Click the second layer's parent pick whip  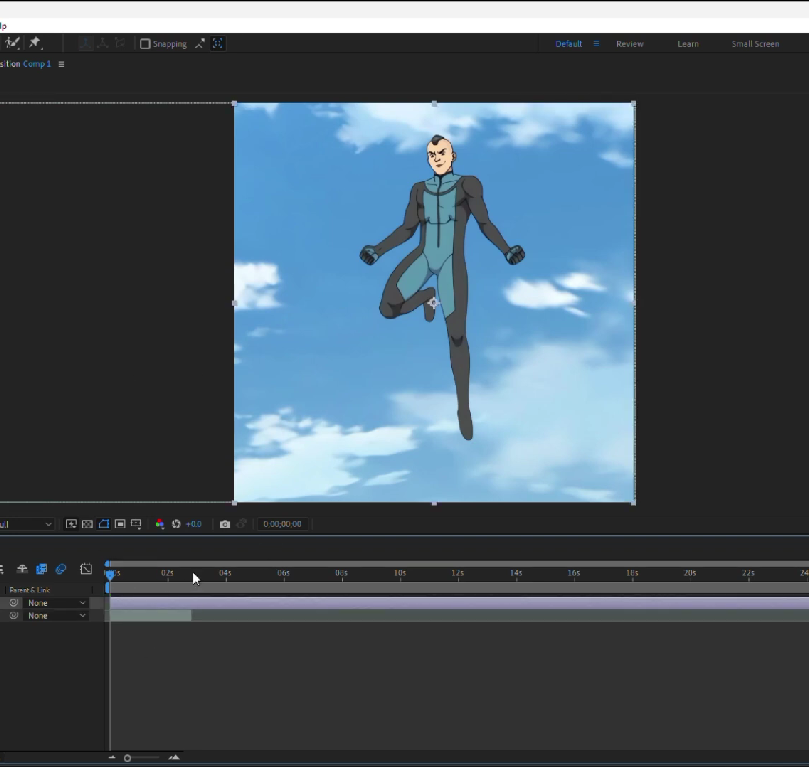pos(14,616)
